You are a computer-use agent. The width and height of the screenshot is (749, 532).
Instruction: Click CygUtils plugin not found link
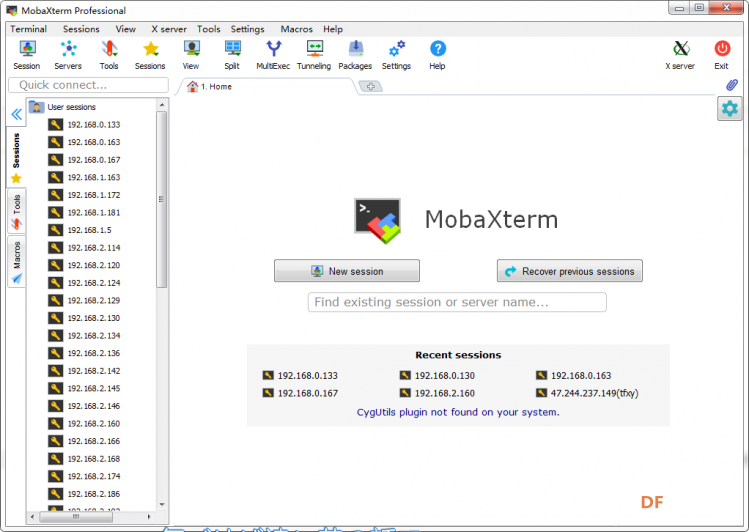pyautogui.click(x=458, y=412)
